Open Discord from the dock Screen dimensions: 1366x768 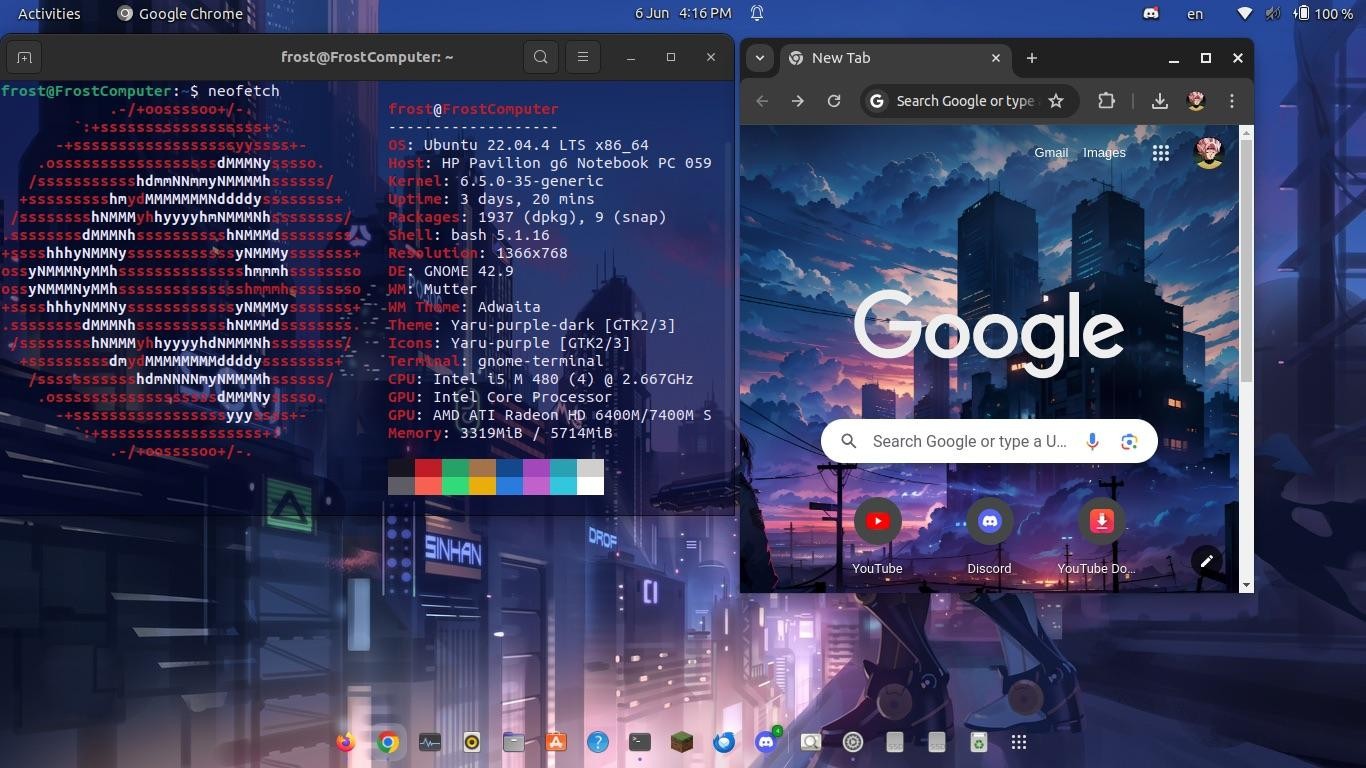click(766, 742)
